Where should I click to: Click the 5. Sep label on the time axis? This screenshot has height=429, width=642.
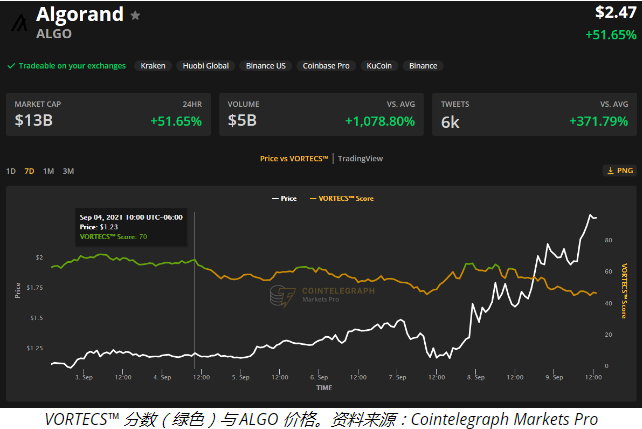tap(241, 377)
